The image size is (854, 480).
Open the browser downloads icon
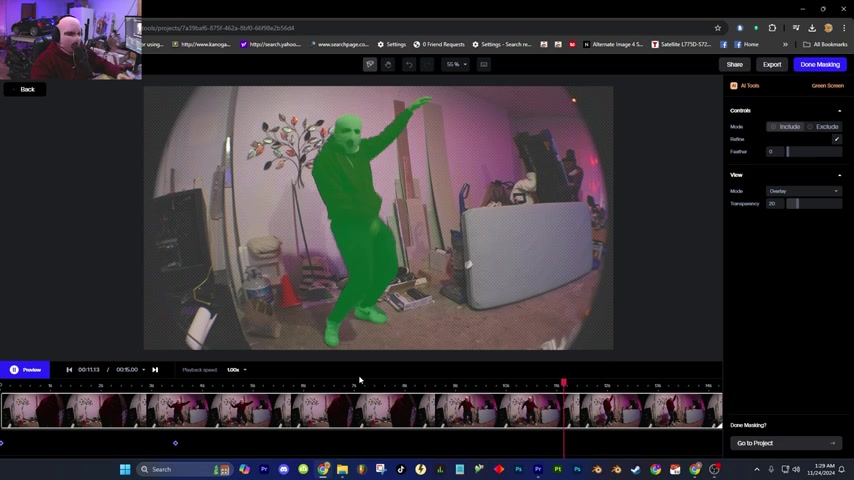point(812,28)
